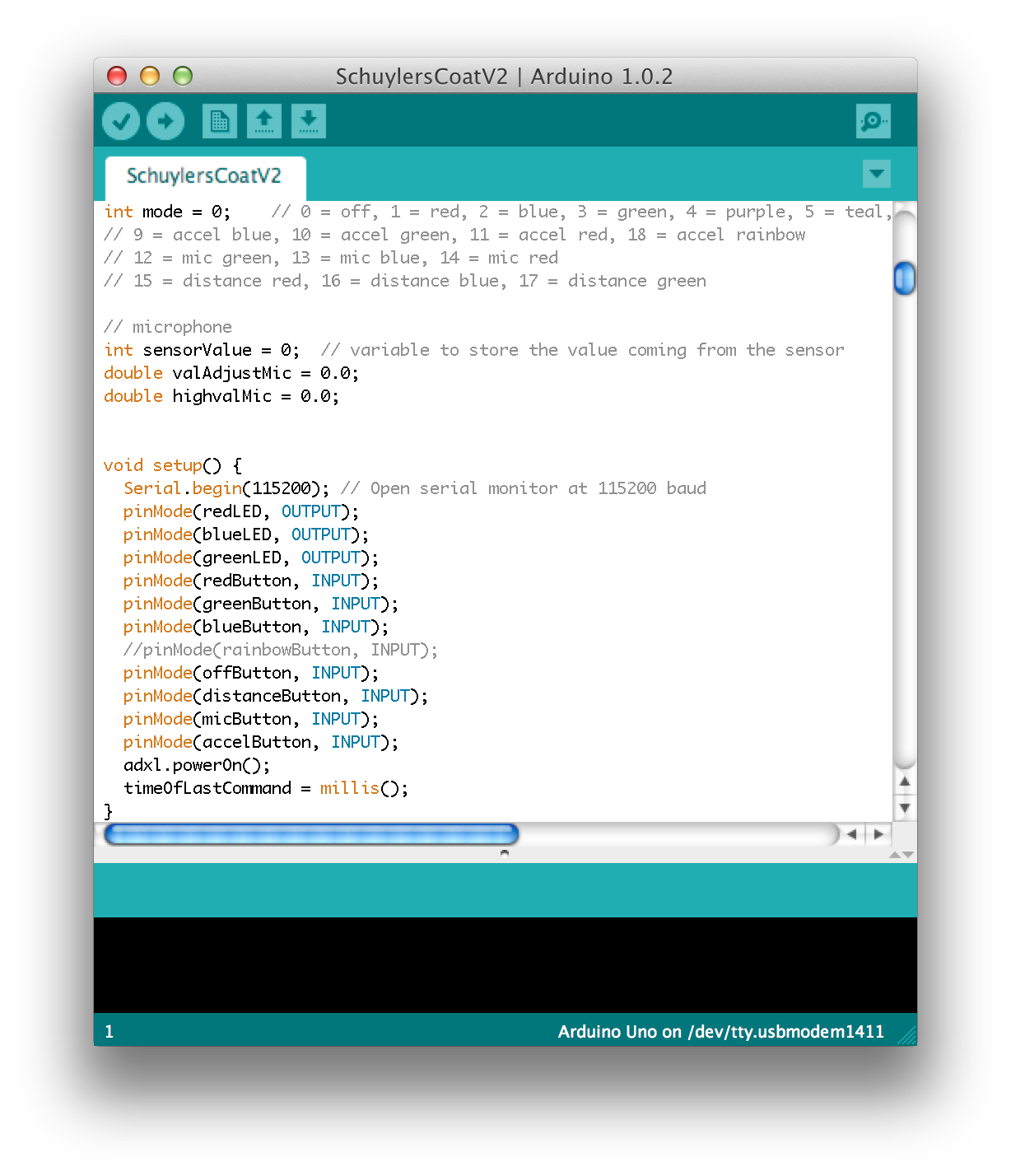Expand the sketch tab context dropdown arrow
1011x1176 pixels.
(x=876, y=174)
